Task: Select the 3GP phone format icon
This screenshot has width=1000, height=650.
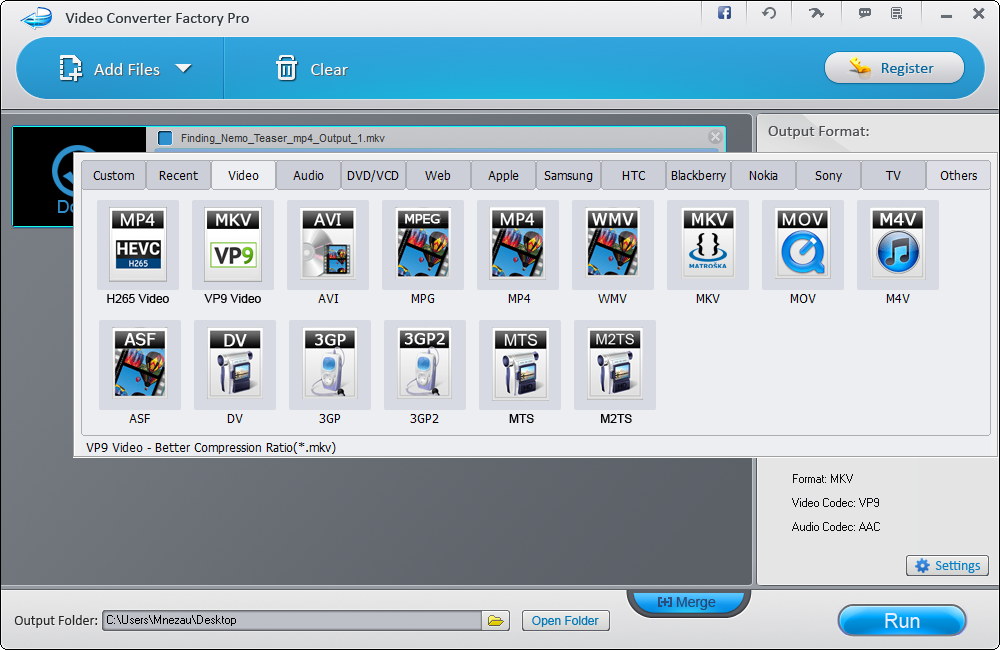Action: 329,364
